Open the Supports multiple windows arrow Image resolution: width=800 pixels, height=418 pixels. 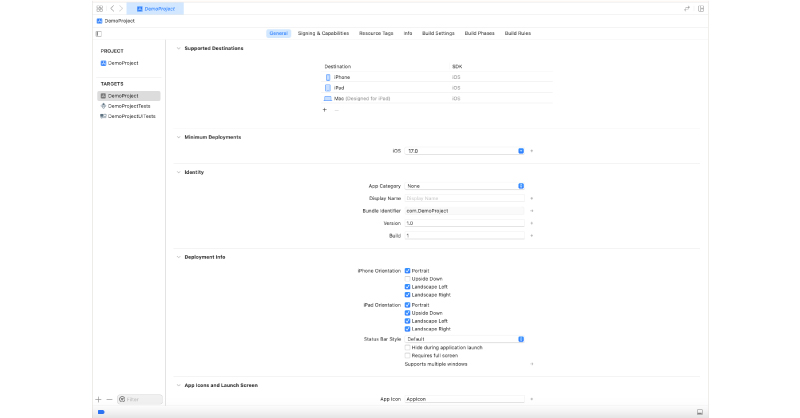point(532,364)
